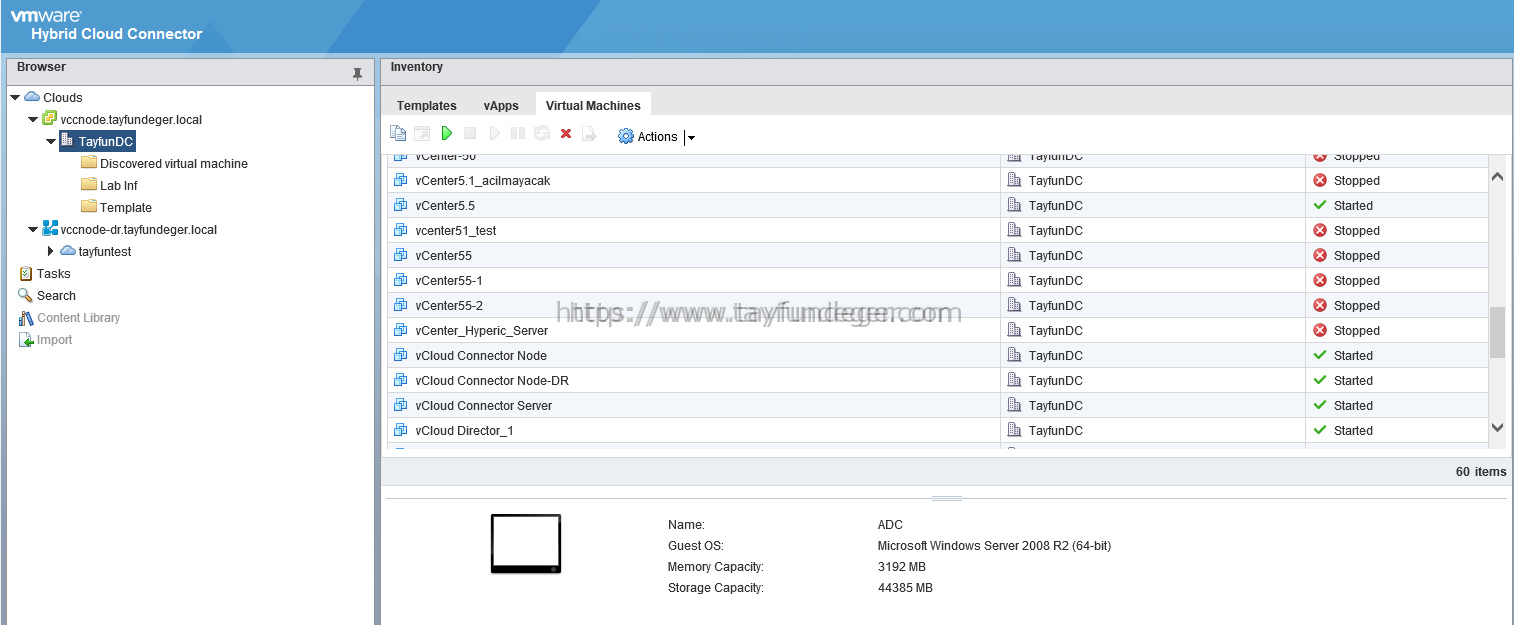
Task: Collapse the Clouds tree node
Action: 15,98
